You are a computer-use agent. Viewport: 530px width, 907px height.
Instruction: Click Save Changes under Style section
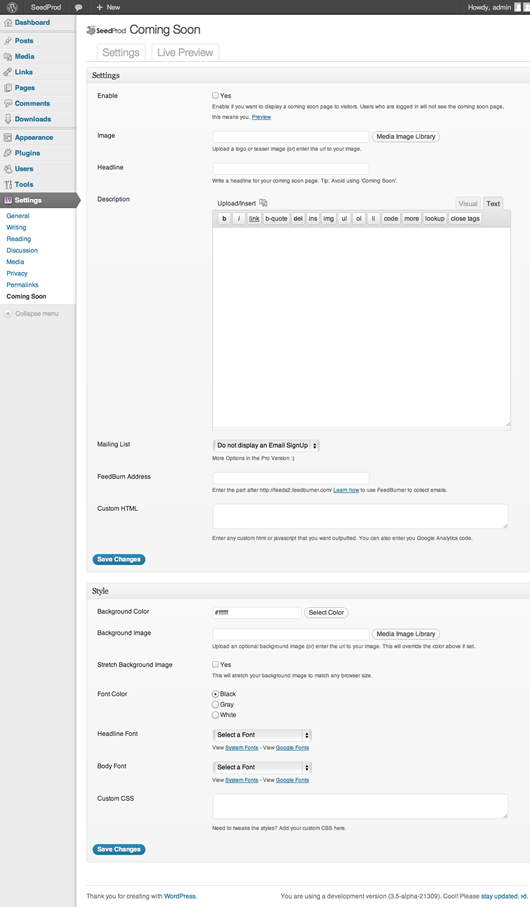[x=119, y=849]
